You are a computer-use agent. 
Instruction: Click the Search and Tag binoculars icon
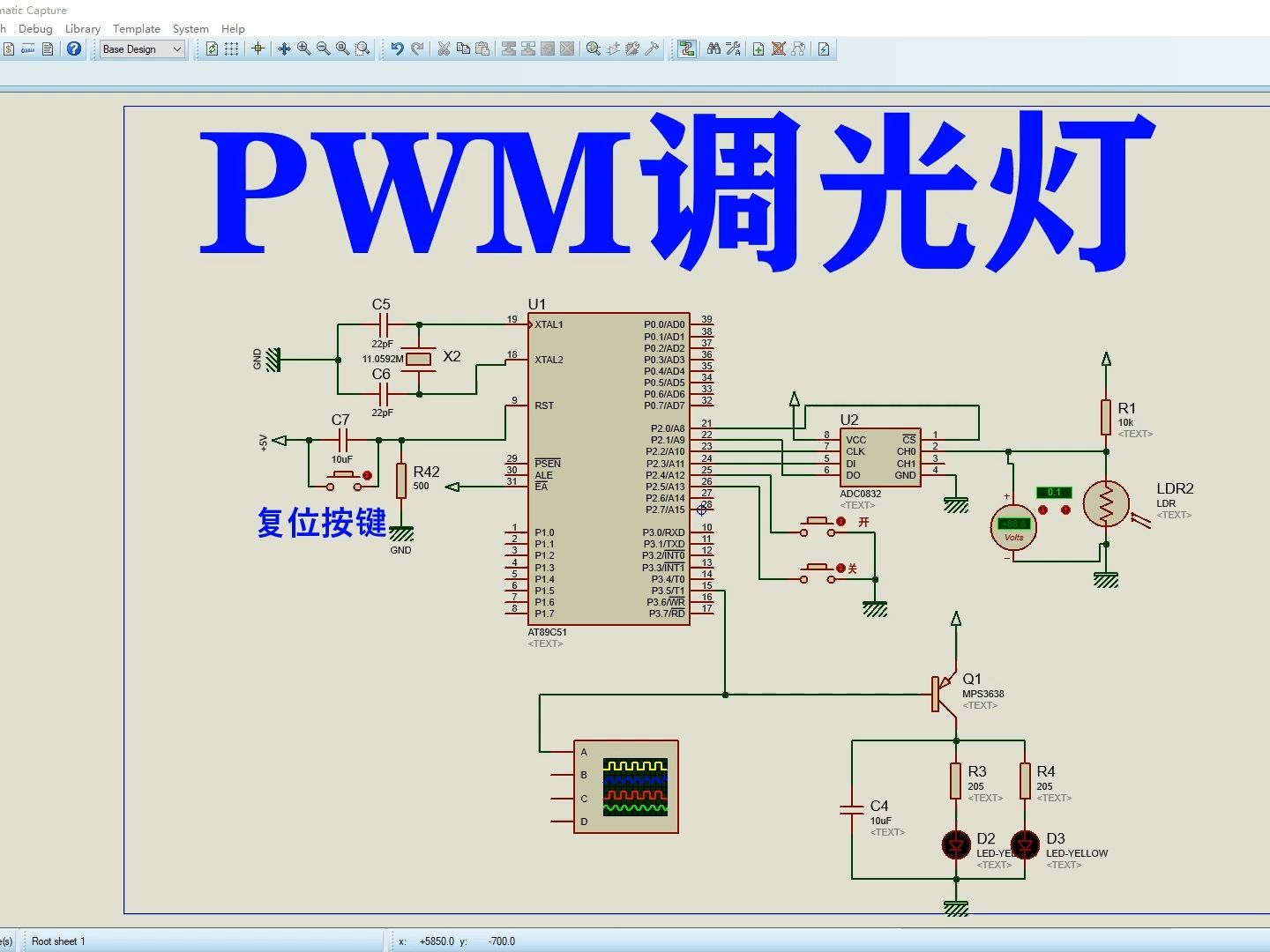point(713,49)
